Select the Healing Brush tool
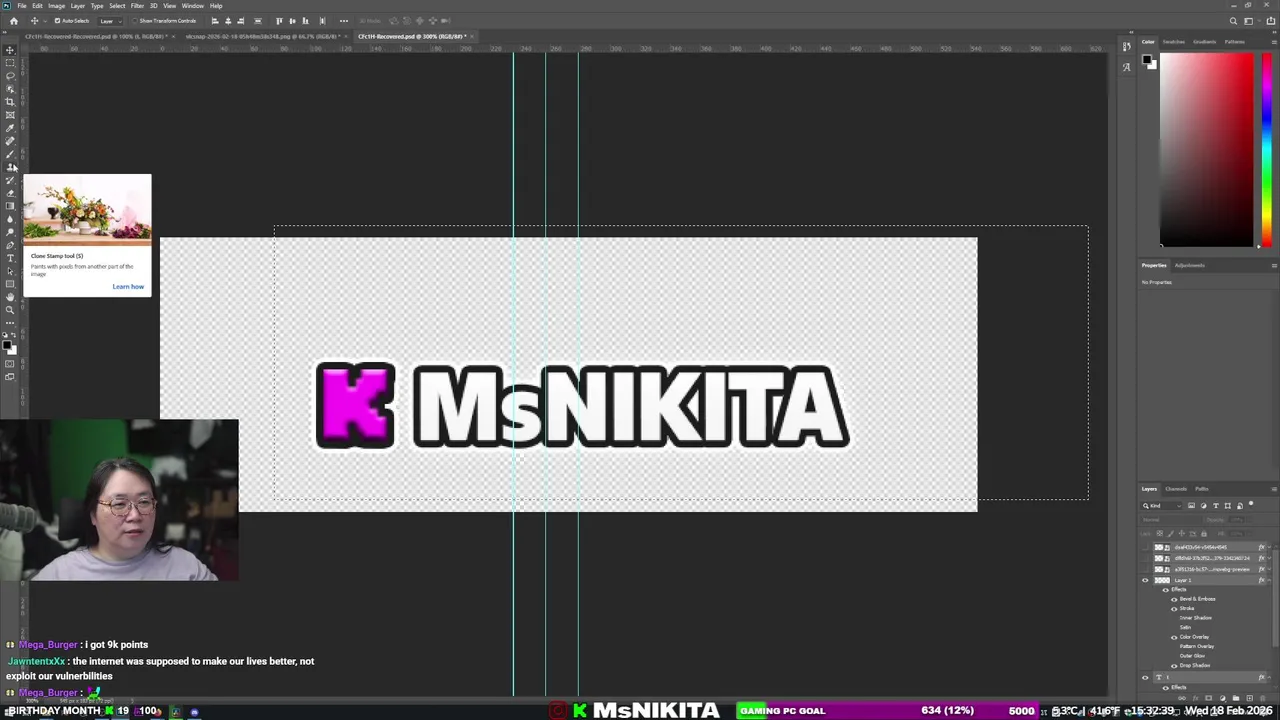The height and width of the screenshot is (720, 1280). pyautogui.click(x=10, y=140)
